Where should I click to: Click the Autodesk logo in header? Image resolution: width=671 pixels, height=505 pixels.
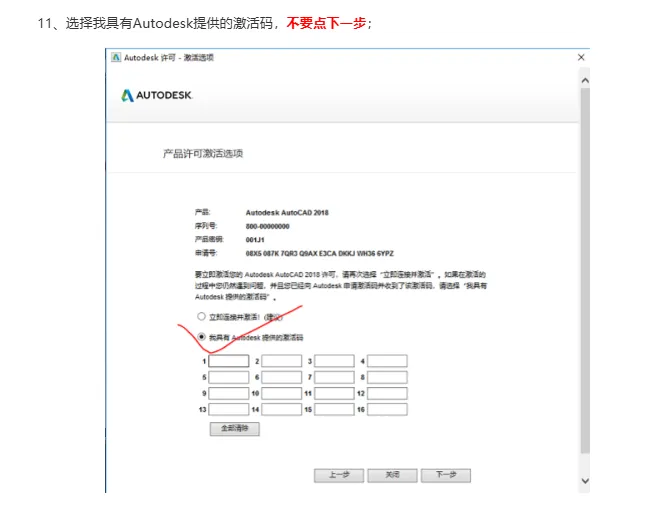tap(157, 95)
